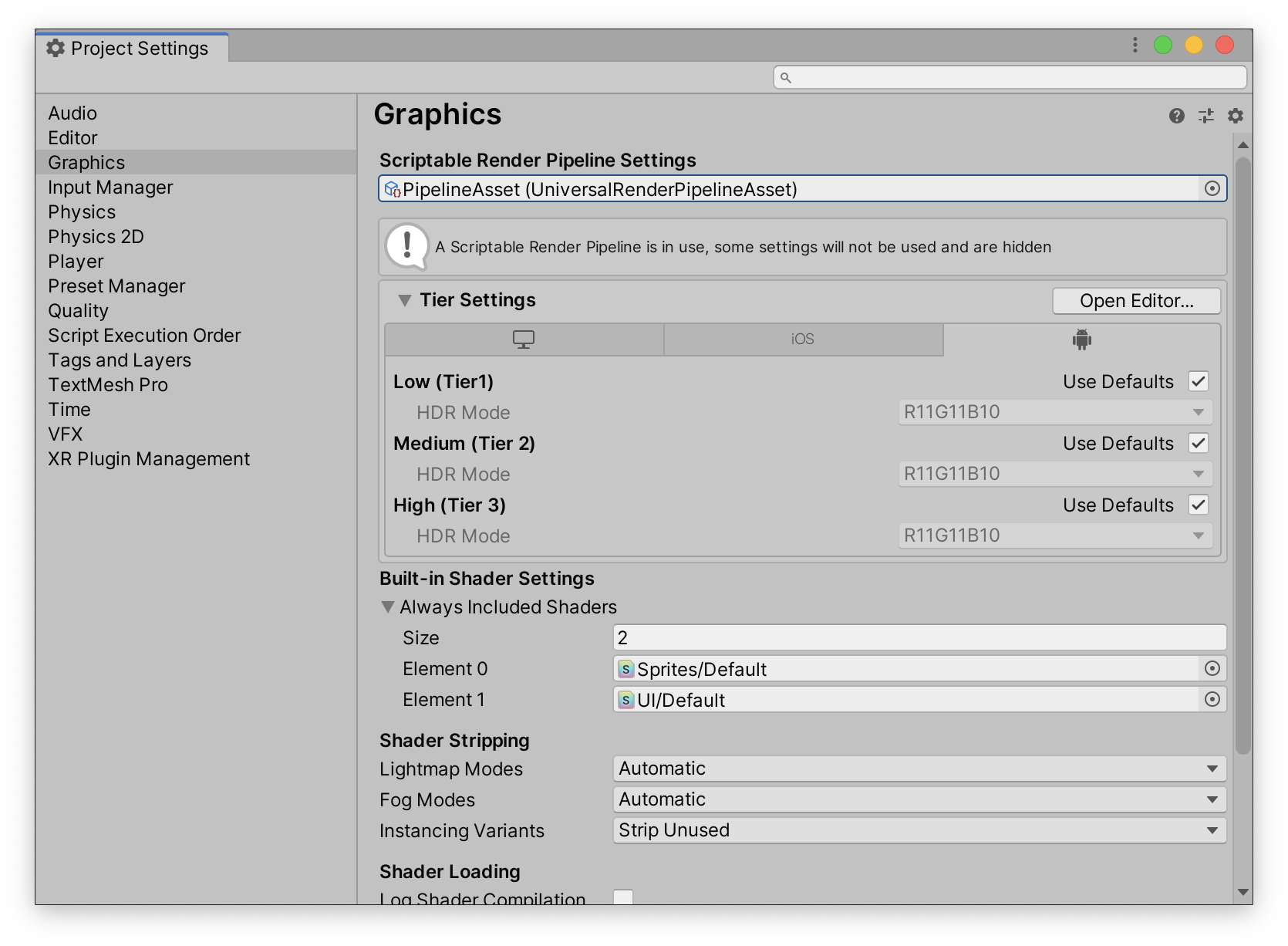Switch to the Standalone desktop platform tab
1288x946 pixels.
(x=524, y=340)
